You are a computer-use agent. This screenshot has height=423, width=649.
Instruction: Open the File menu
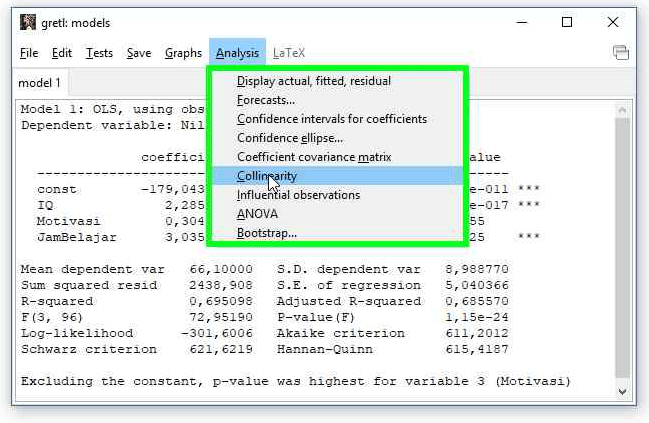(29, 53)
